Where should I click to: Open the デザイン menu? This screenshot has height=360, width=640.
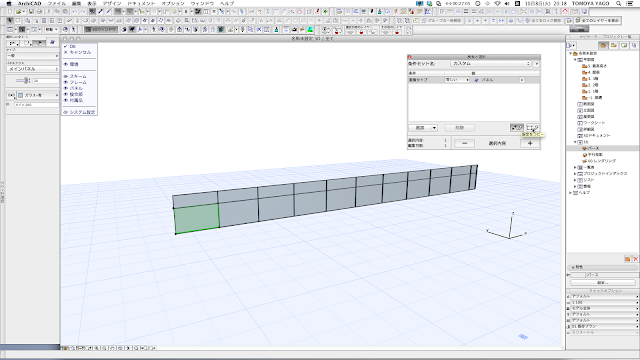click(x=112, y=3)
